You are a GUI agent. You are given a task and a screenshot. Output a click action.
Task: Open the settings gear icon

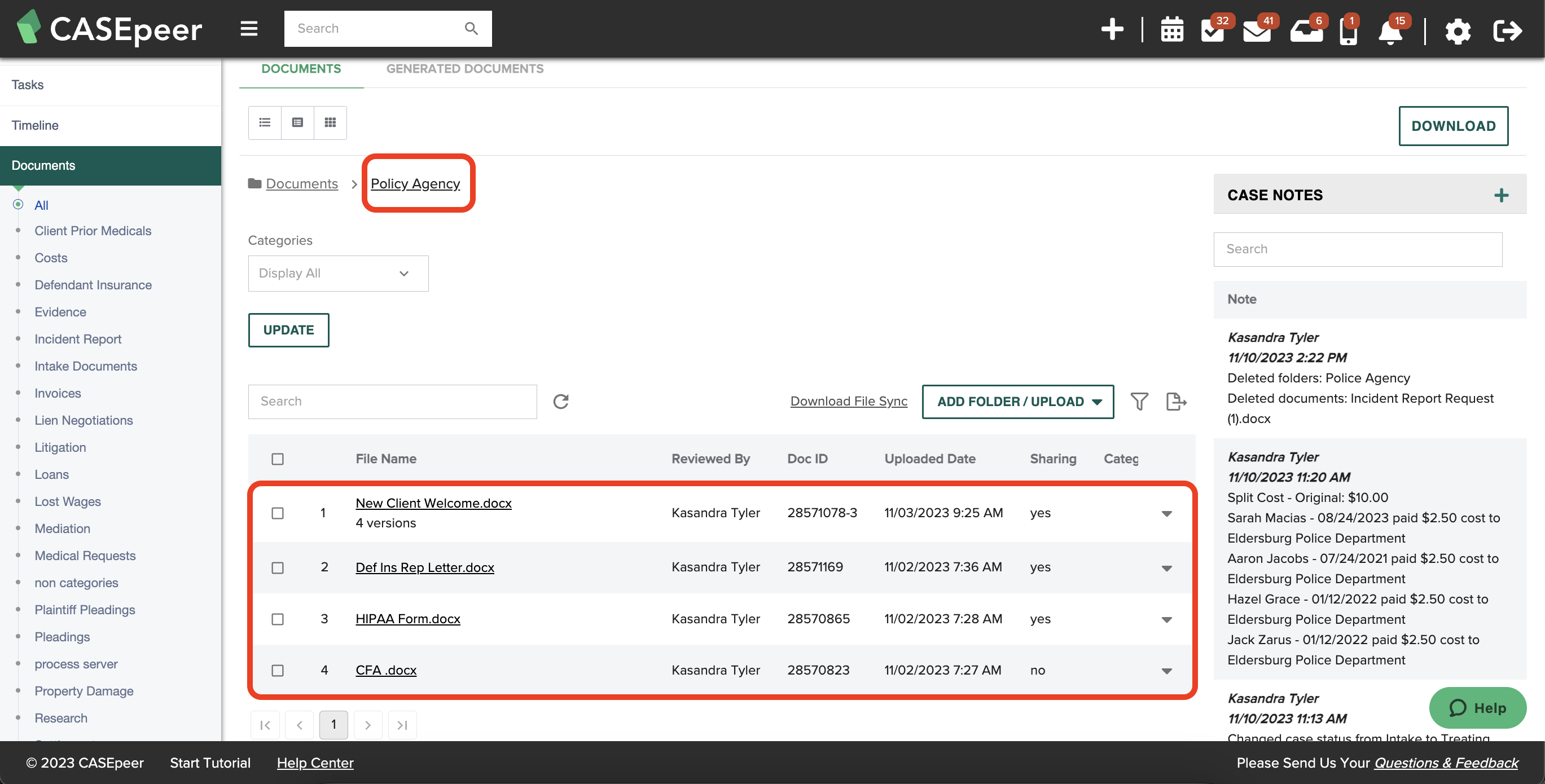1458,31
